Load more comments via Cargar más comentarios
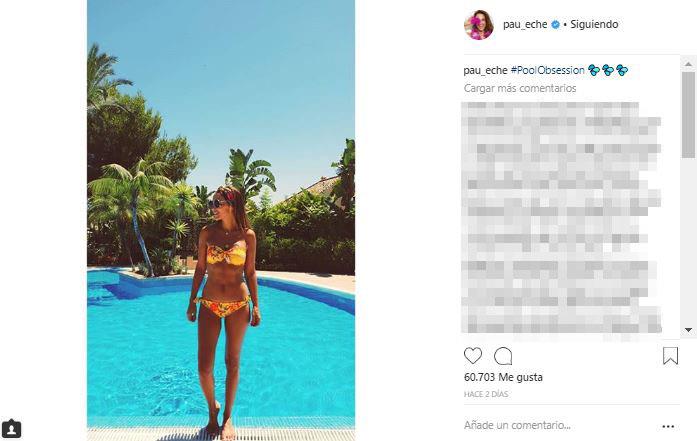 [x=520, y=88]
